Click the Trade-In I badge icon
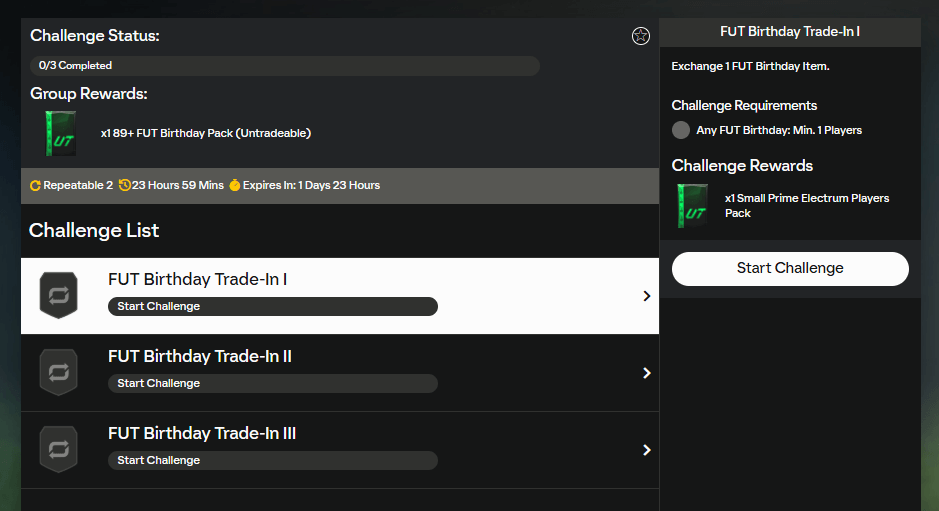The image size is (939, 511). click(58, 295)
